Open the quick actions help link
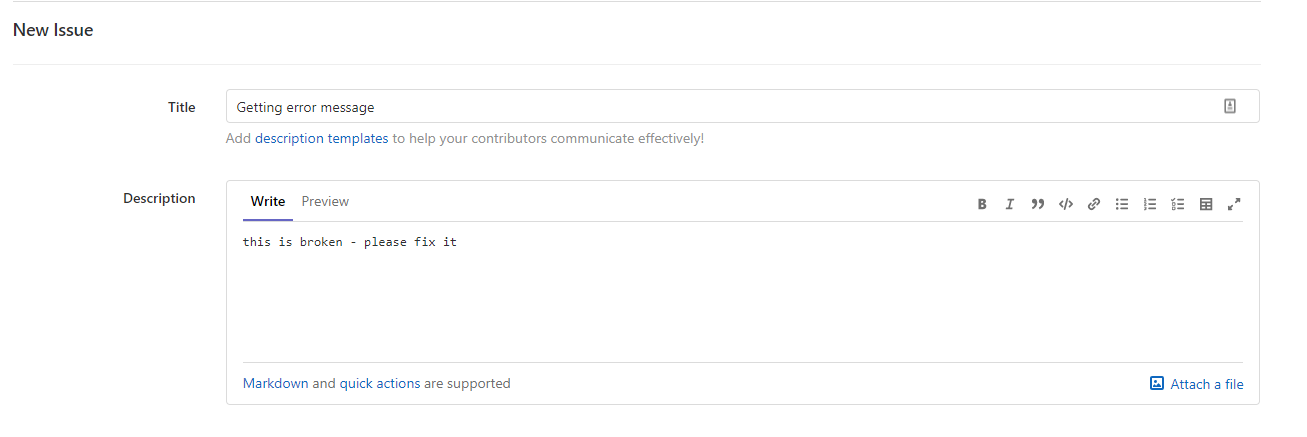 380,383
